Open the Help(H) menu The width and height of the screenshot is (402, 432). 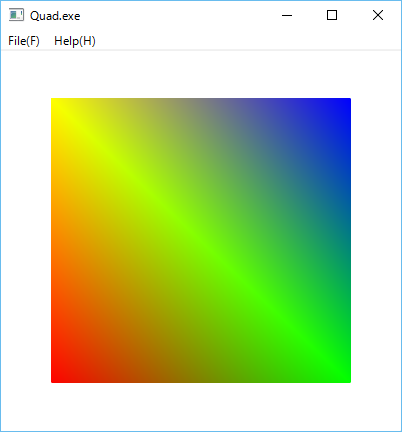[75, 41]
